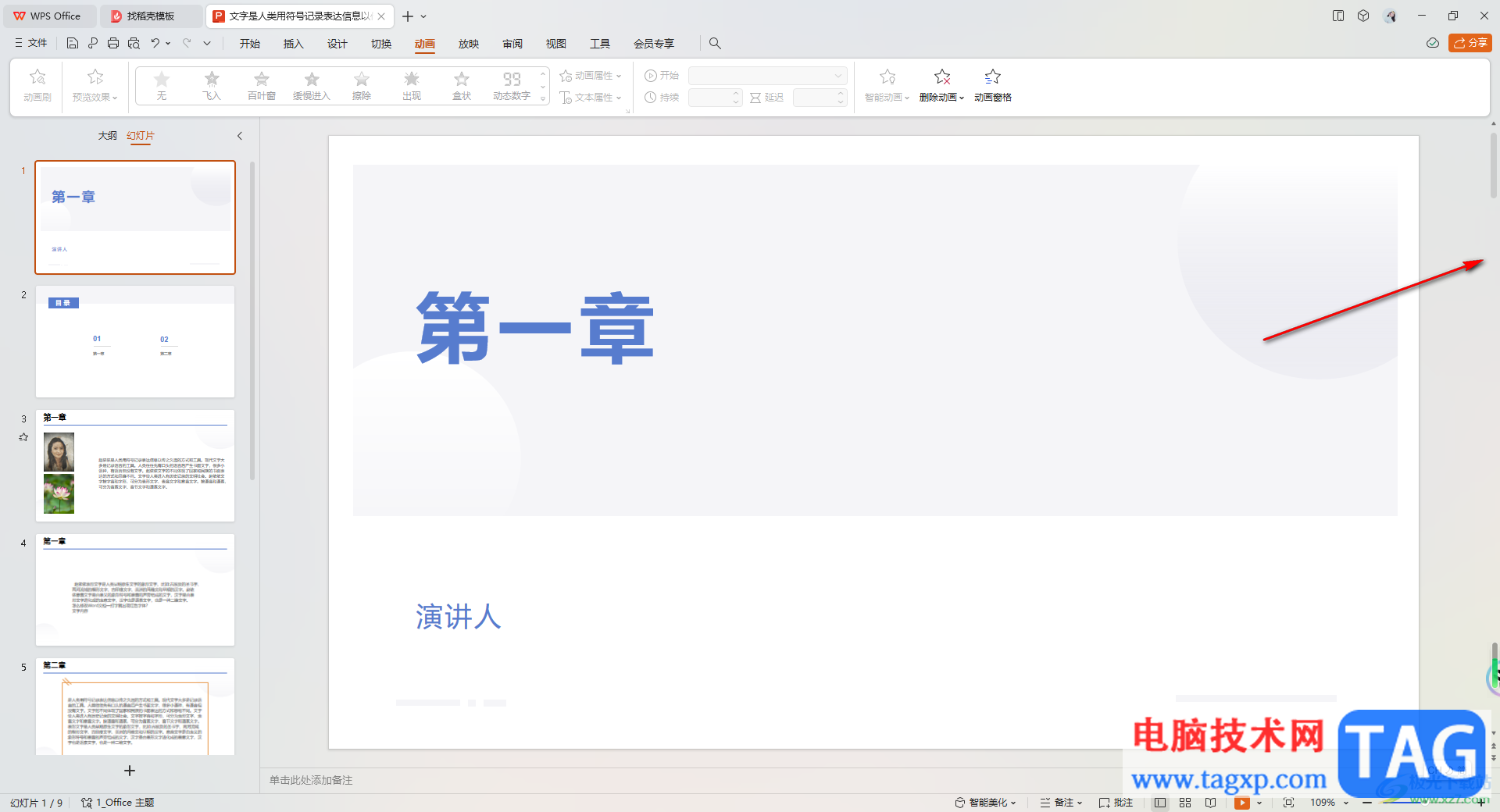Click the Print icon in quick toolbar

[x=113, y=44]
